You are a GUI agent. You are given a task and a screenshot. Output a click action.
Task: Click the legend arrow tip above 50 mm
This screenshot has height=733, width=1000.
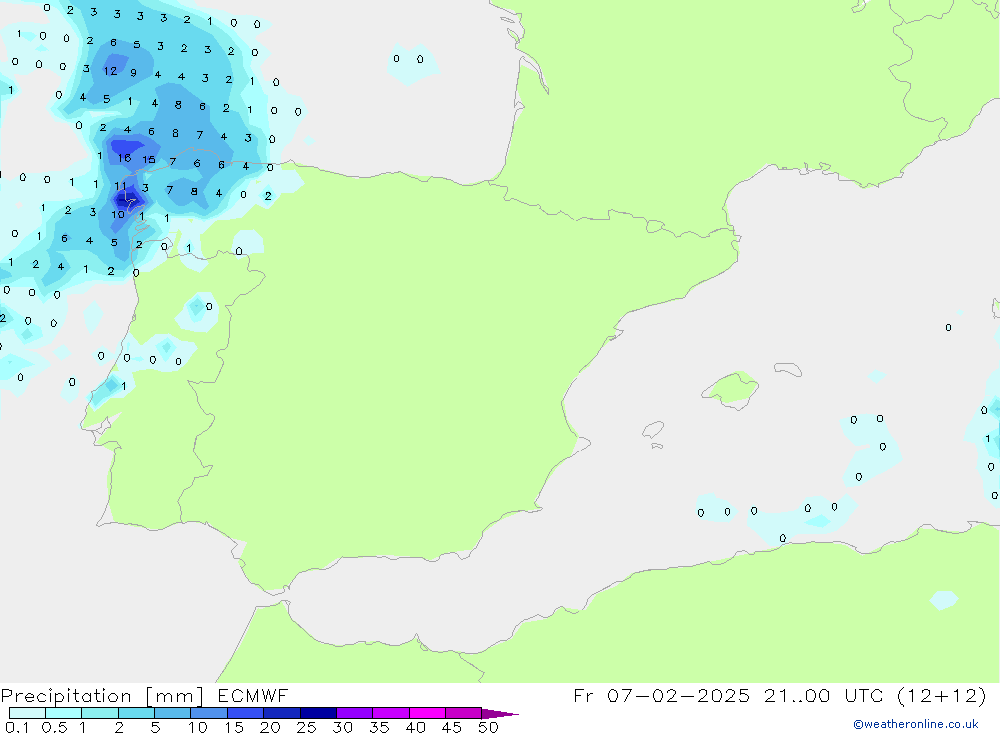pos(500,714)
